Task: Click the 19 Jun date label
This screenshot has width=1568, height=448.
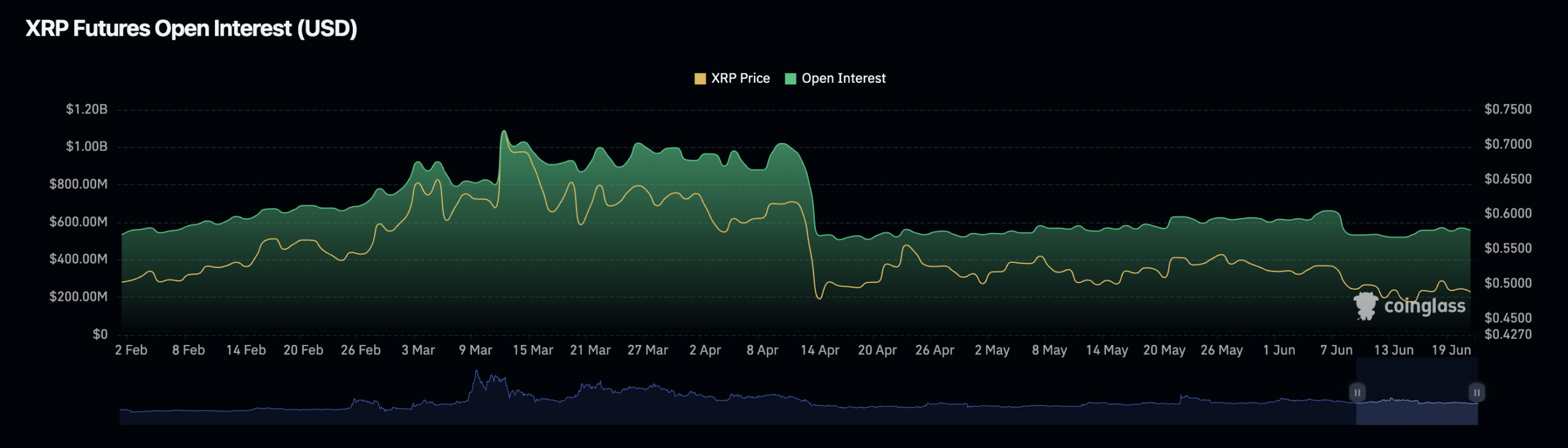Action: (x=1451, y=350)
